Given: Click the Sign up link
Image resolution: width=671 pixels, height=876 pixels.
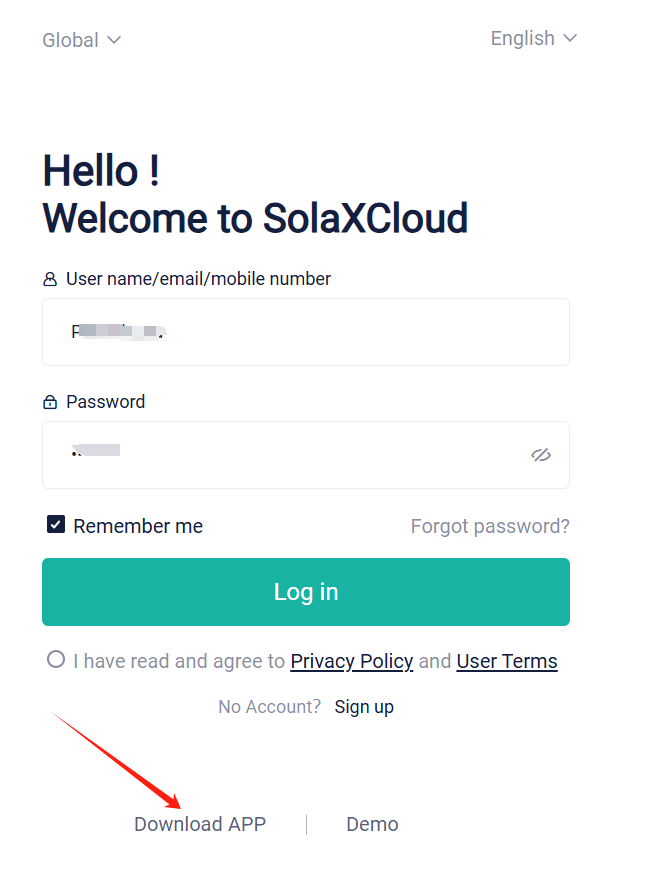Looking at the screenshot, I should click(x=364, y=707).
